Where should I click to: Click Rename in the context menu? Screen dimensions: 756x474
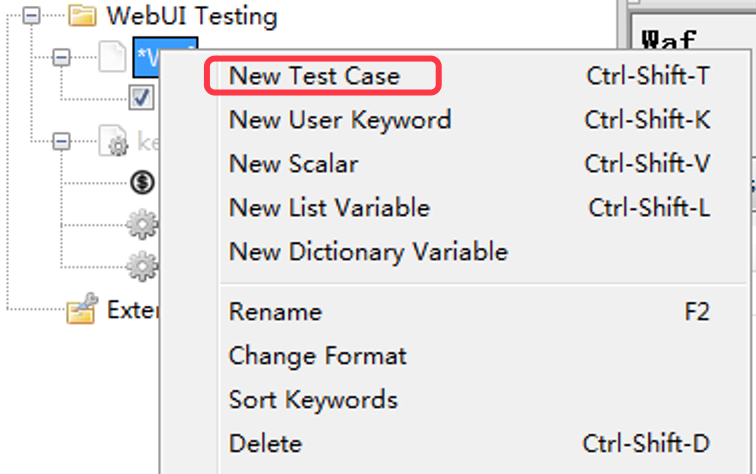click(275, 312)
